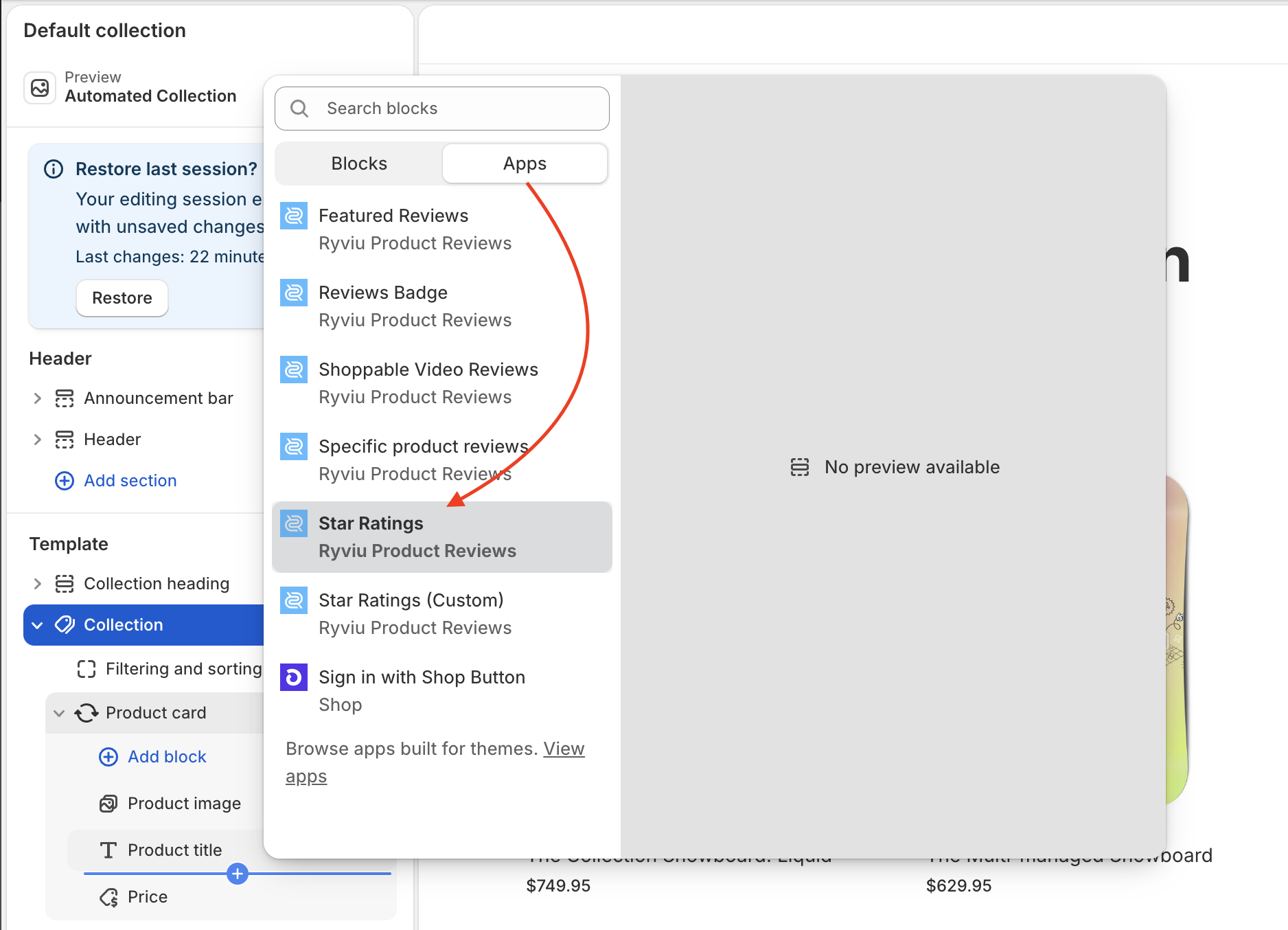Click the Automated Collection preview icon

[40, 88]
